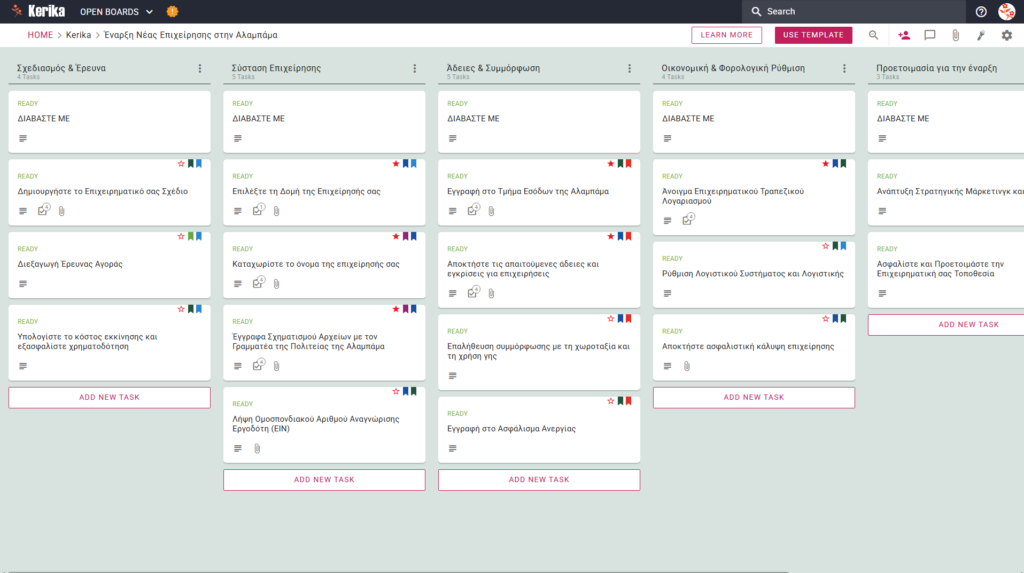Screen dimensions: 1024x573
Task: Click the board search magnifier icon
Action: click(873, 35)
